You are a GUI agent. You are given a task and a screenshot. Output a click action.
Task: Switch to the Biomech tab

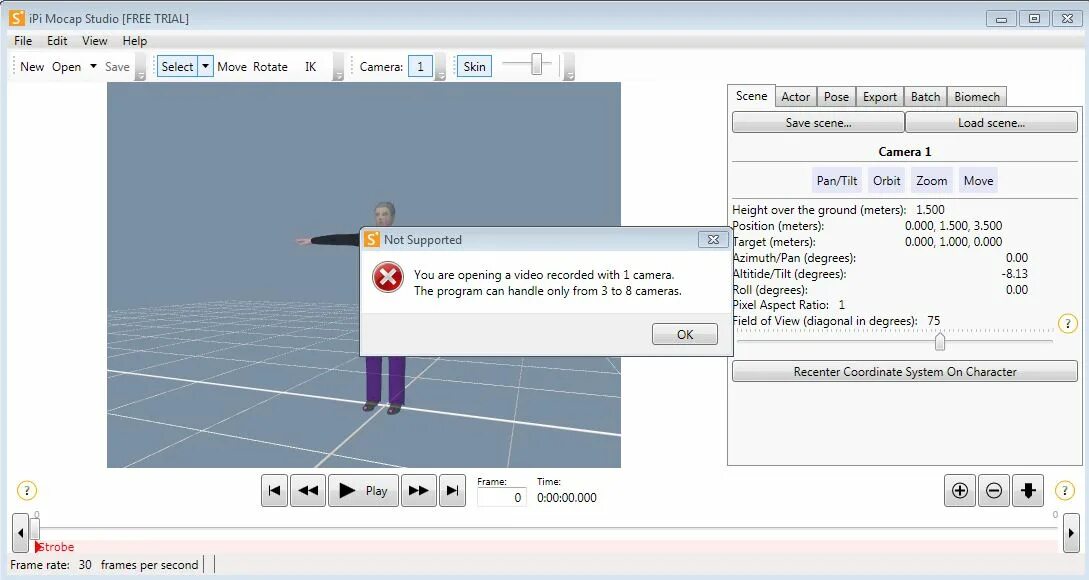pyautogui.click(x=976, y=97)
